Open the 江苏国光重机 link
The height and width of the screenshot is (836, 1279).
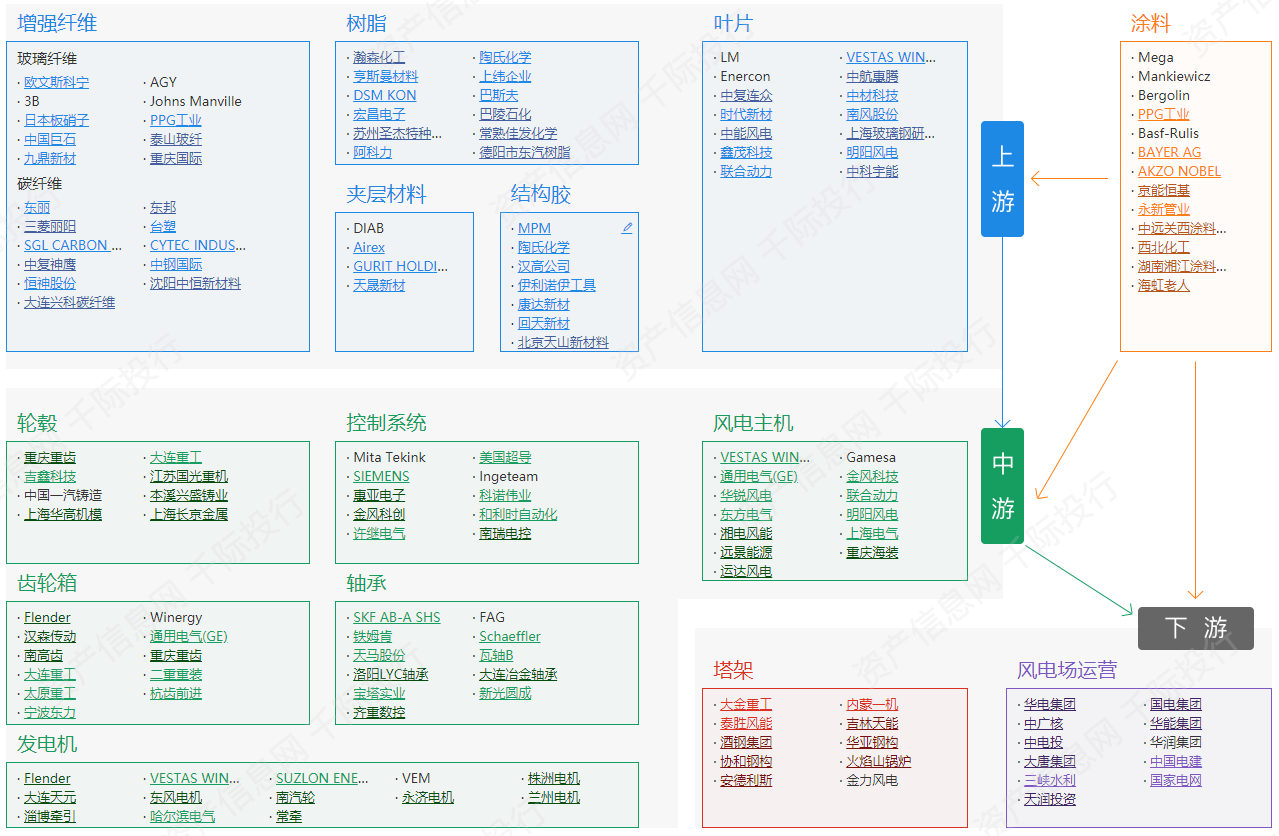189,476
